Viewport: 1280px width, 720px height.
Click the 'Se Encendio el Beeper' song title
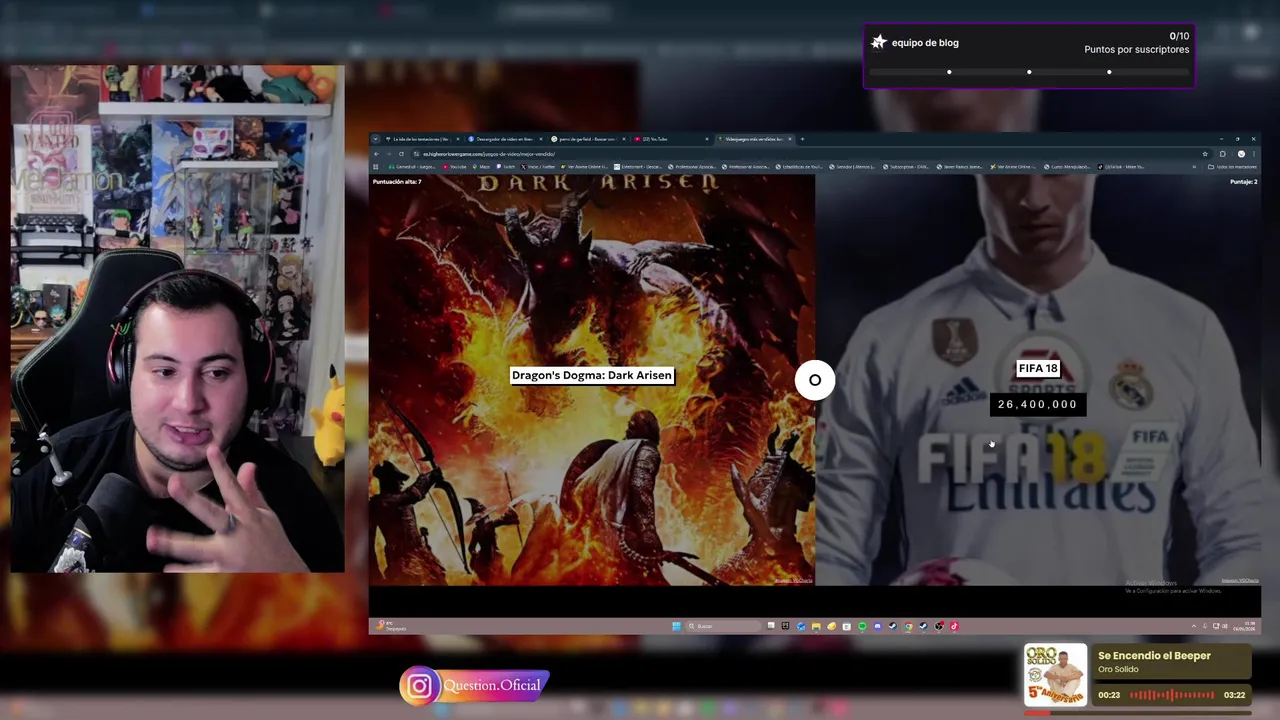1154,656
